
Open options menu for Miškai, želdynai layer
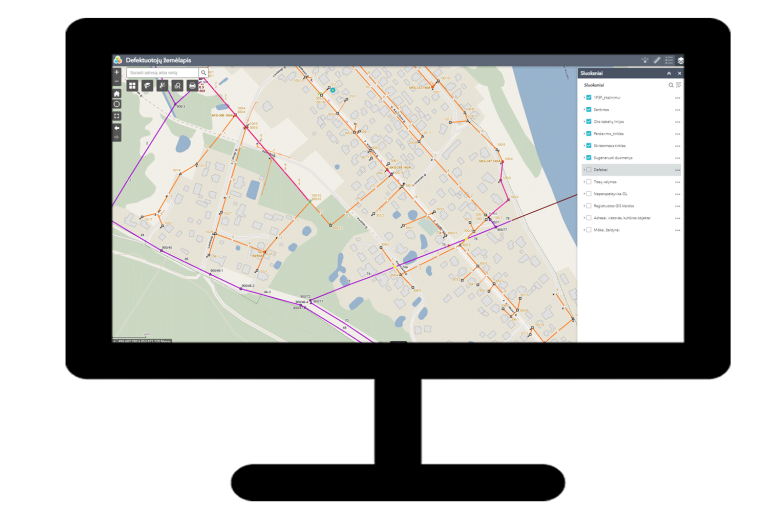click(677, 231)
